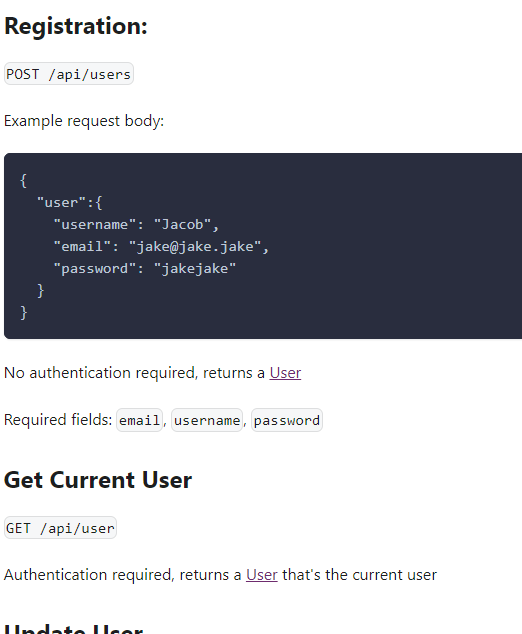Image resolution: width=522 pixels, height=634 pixels.
Task: Click the opening brace of JSON block
Action: [x=23, y=181]
